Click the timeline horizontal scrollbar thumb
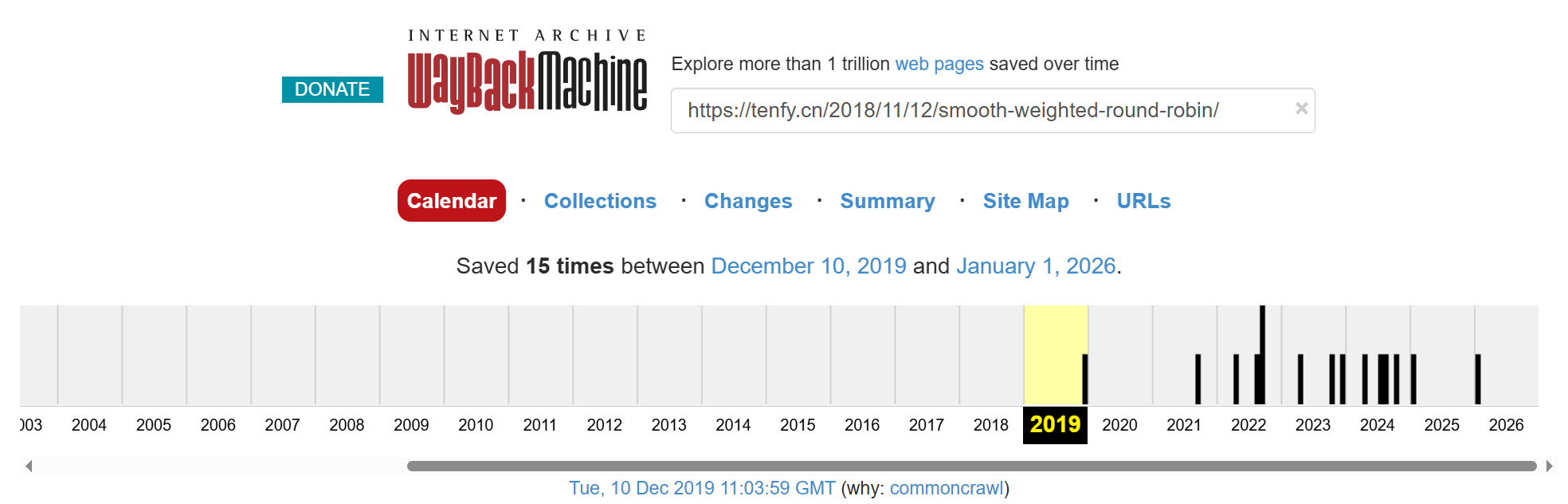Screen dimensions: 1568x504 pos(971,466)
